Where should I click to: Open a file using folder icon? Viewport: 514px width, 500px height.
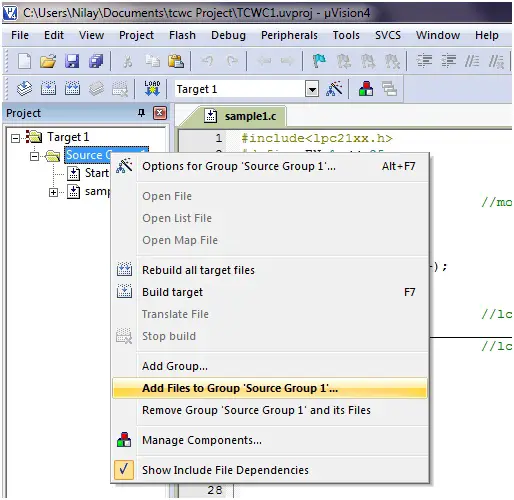tap(48, 61)
